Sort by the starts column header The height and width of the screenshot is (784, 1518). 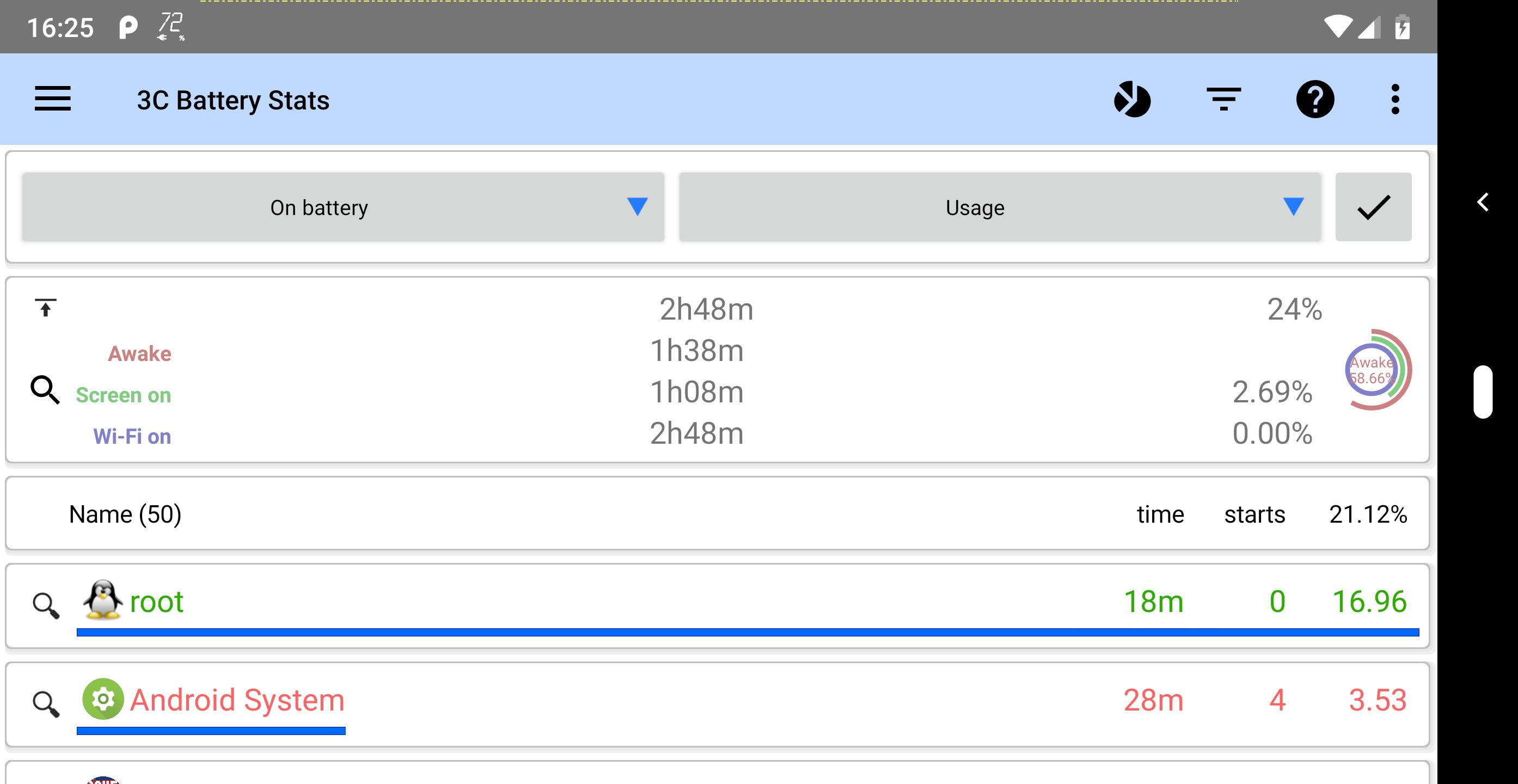pos(1254,514)
